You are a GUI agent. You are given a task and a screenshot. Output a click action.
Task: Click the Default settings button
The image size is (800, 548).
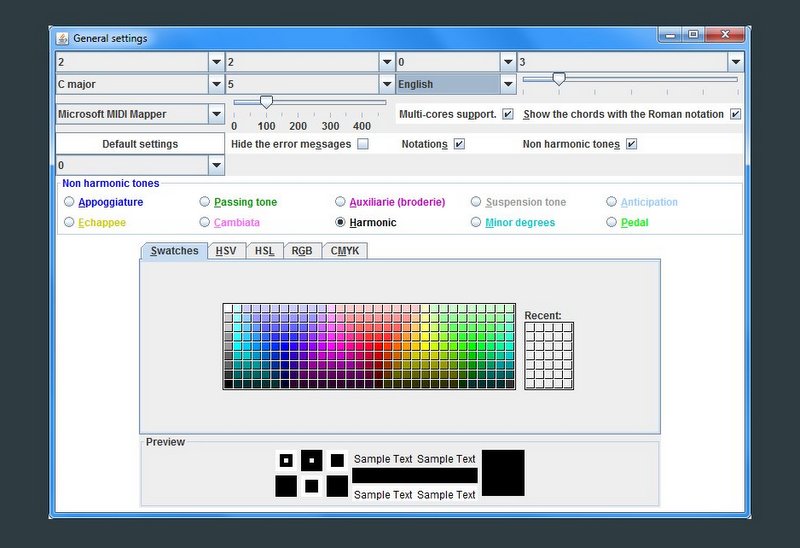click(140, 144)
